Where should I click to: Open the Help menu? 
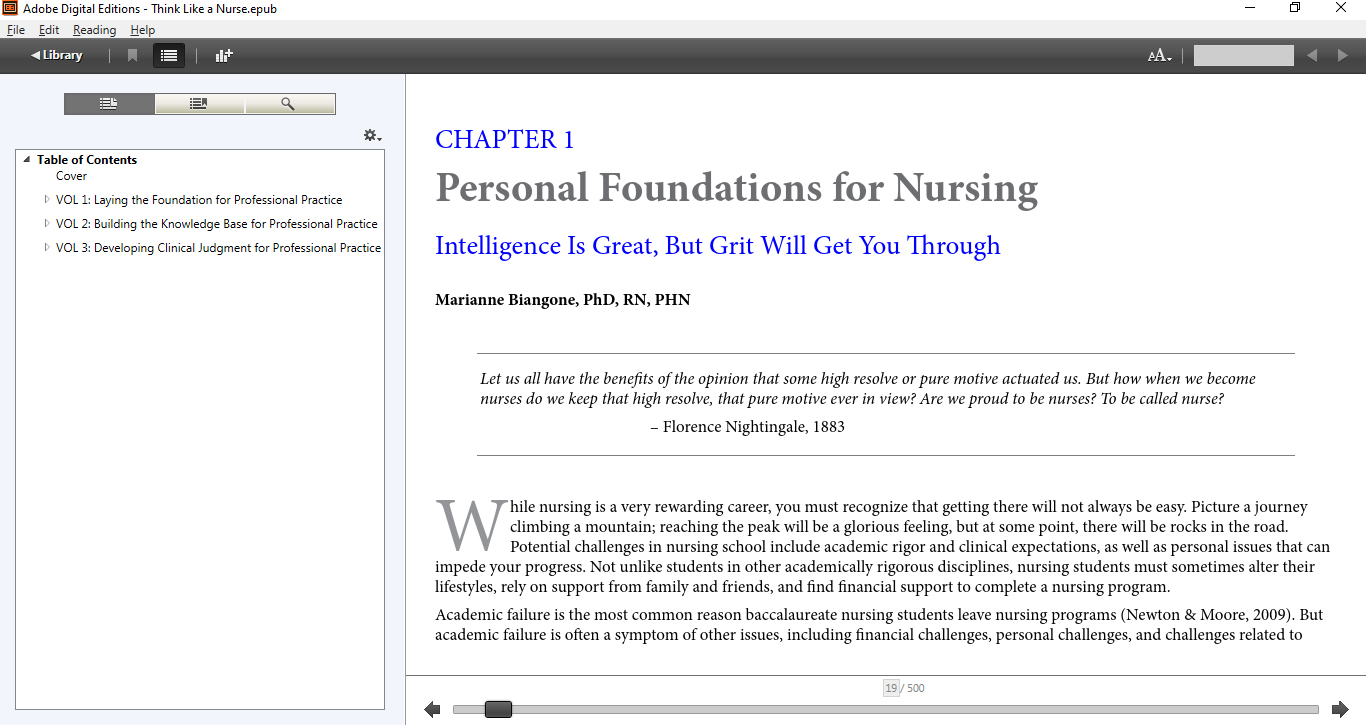[x=143, y=30]
